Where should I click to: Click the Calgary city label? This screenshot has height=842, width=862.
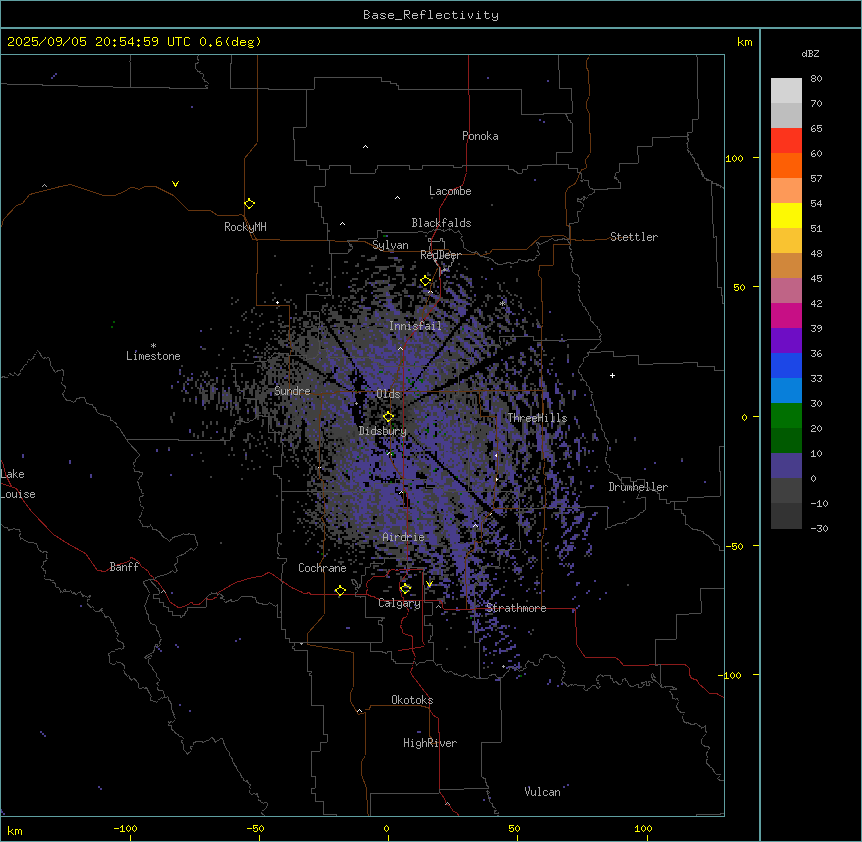click(399, 603)
